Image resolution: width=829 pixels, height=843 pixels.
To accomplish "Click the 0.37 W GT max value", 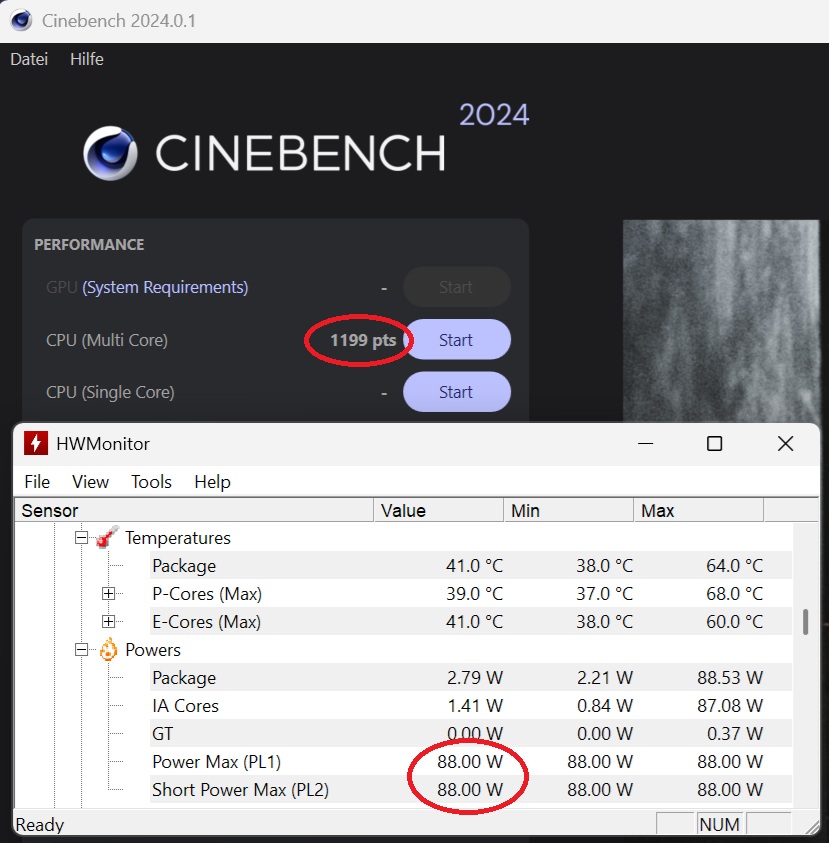I will click(x=734, y=733).
